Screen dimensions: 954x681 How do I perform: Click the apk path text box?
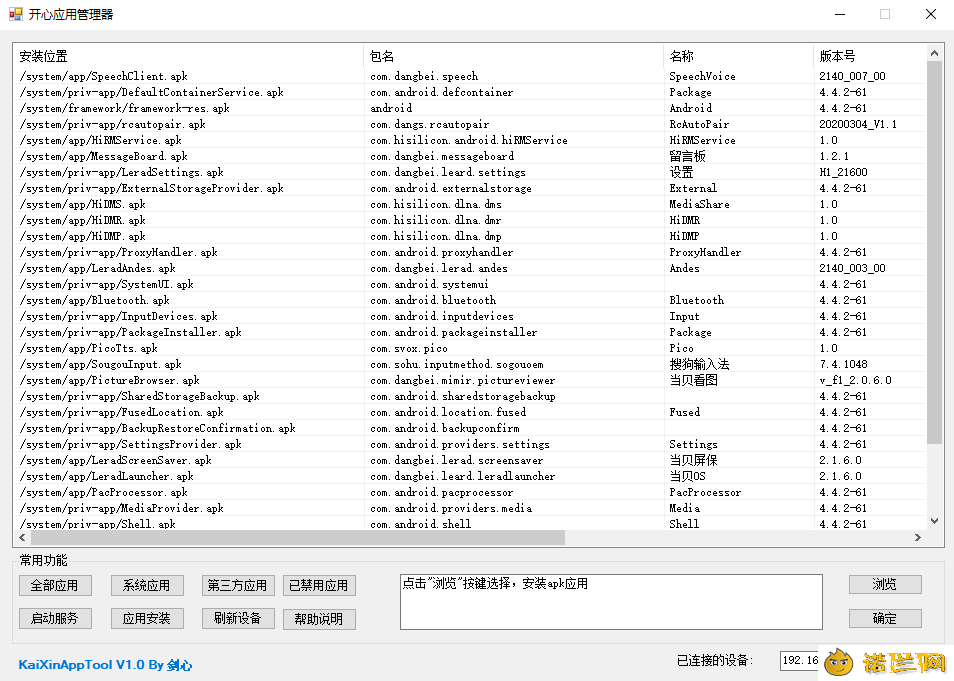point(611,602)
